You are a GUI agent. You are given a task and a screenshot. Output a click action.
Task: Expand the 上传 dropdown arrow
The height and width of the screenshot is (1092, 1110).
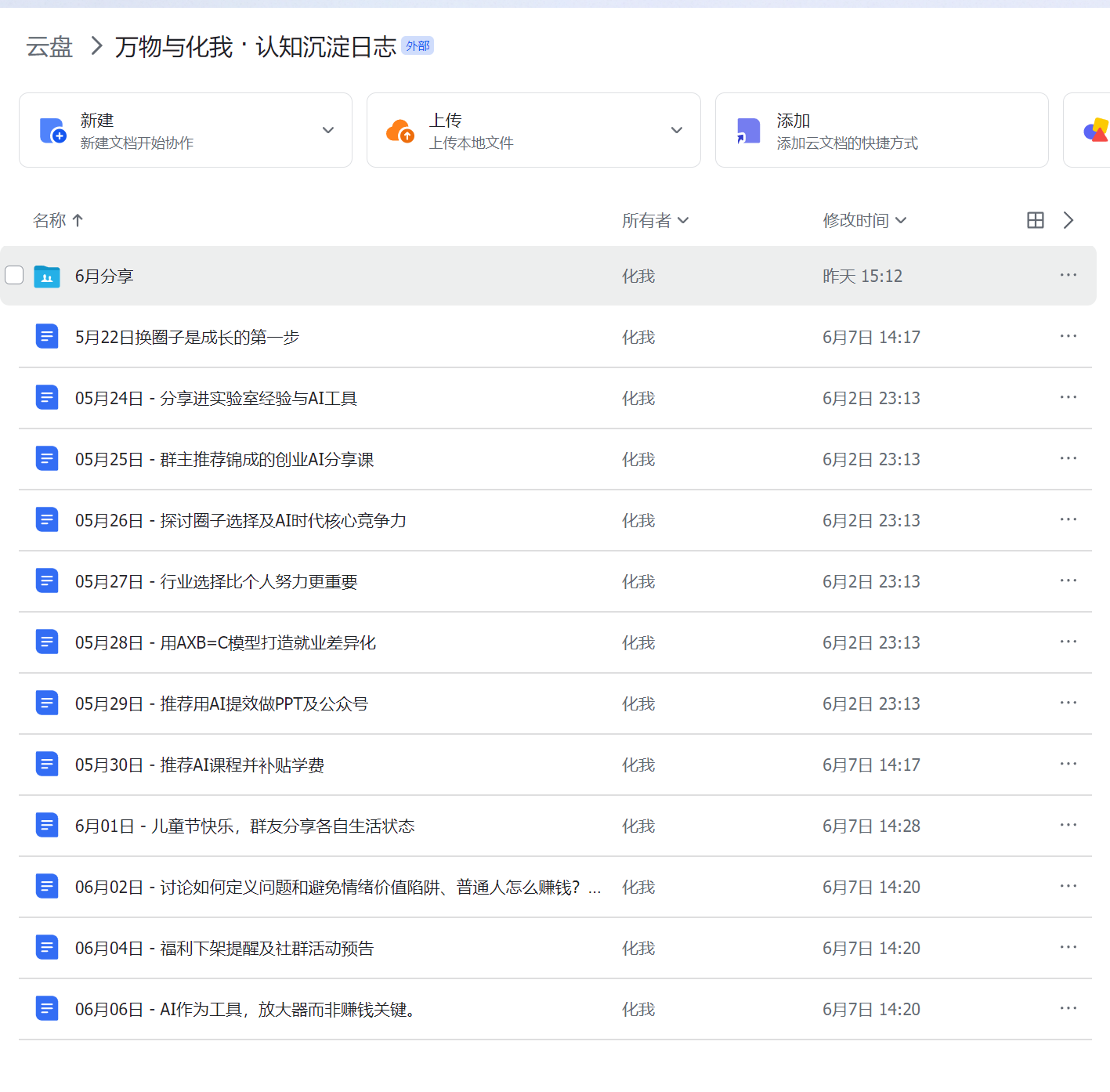[677, 130]
